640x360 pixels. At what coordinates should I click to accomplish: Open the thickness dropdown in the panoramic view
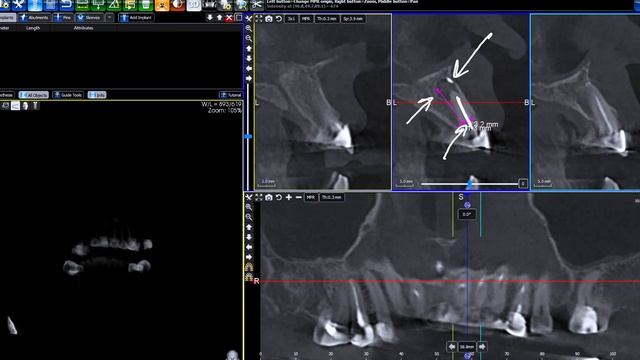pos(331,197)
